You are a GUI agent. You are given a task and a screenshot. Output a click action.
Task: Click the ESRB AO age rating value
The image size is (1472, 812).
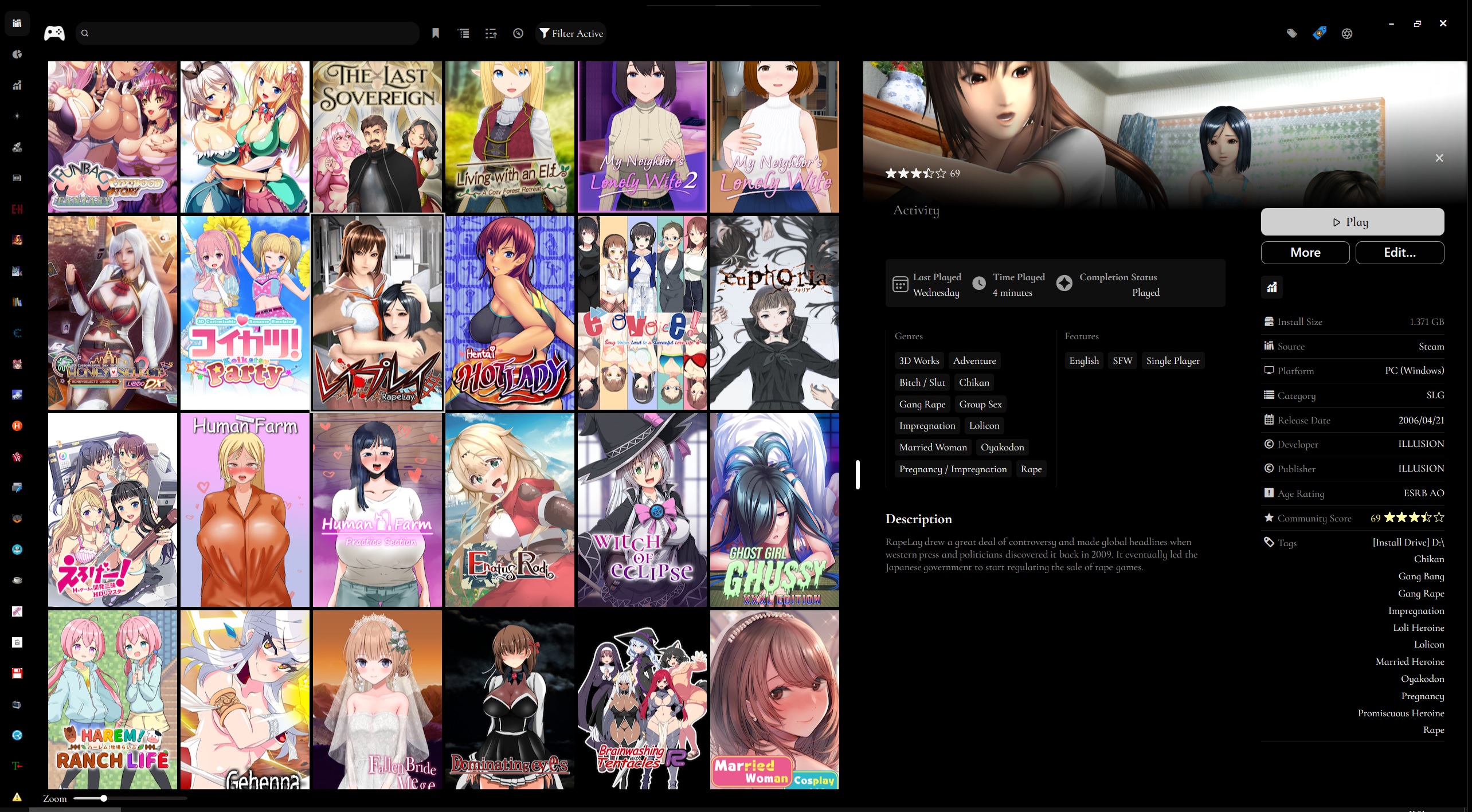click(x=1424, y=493)
